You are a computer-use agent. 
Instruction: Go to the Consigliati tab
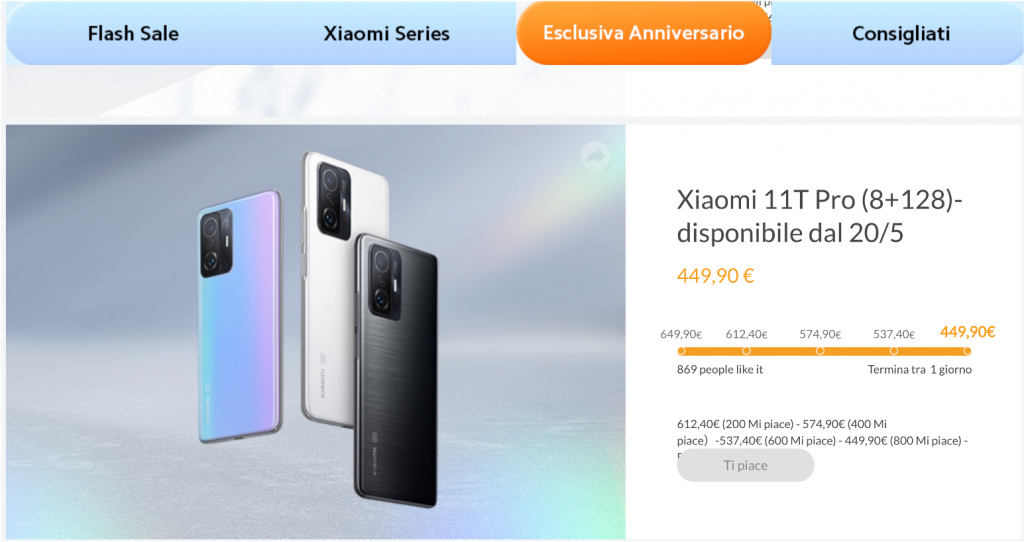coord(901,33)
